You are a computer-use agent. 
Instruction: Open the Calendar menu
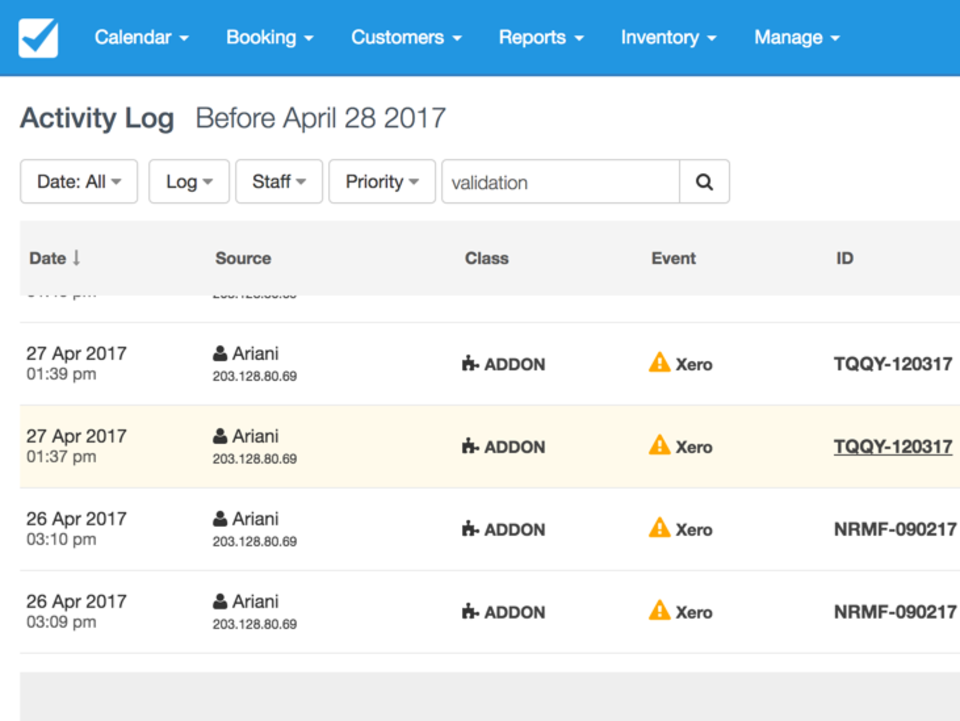pos(141,37)
